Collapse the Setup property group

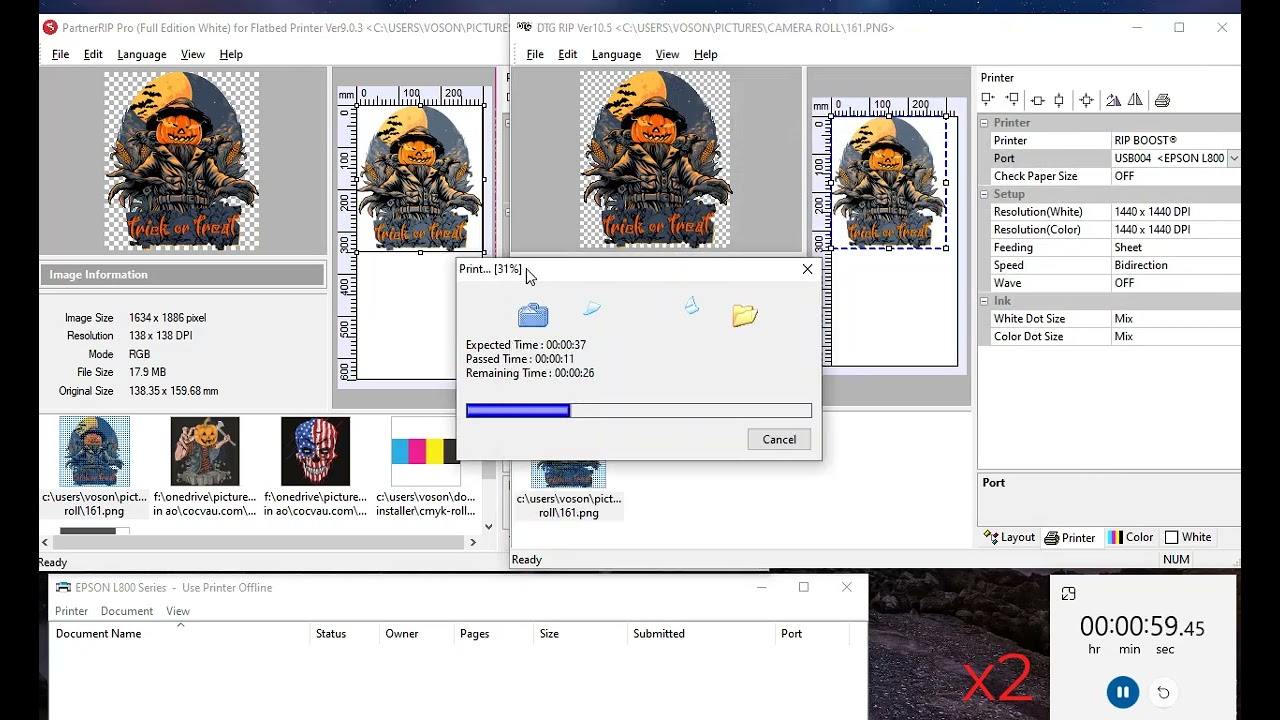tap(984, 194)
